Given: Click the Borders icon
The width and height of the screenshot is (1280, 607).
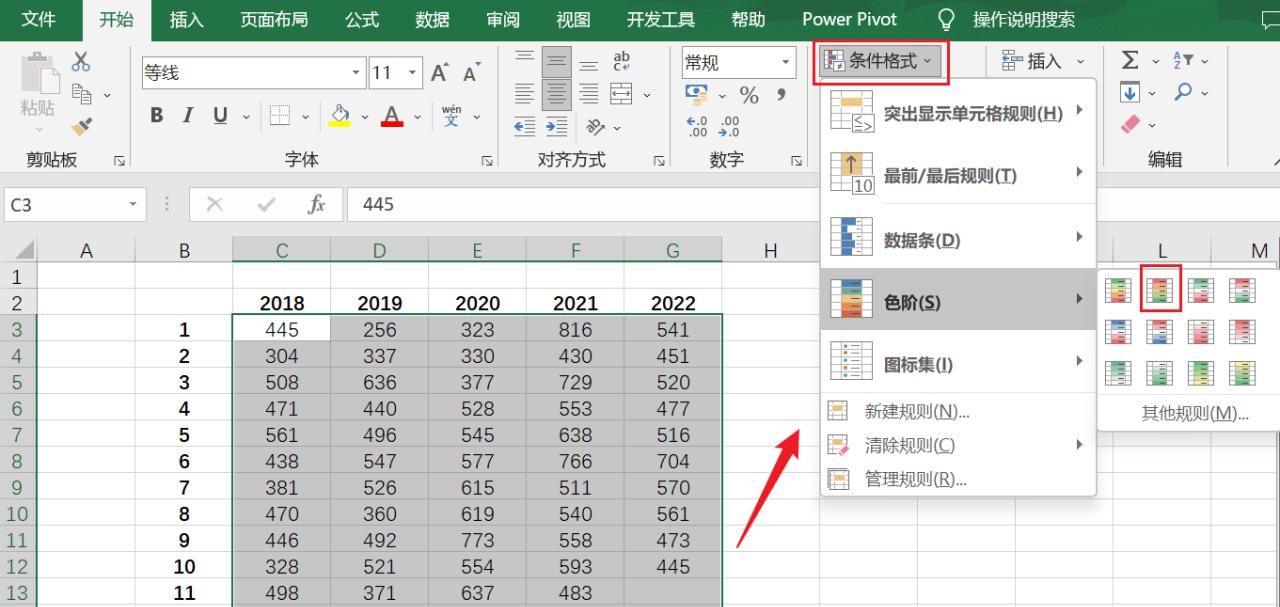Looking at the screenshot, I should (280, 116).
